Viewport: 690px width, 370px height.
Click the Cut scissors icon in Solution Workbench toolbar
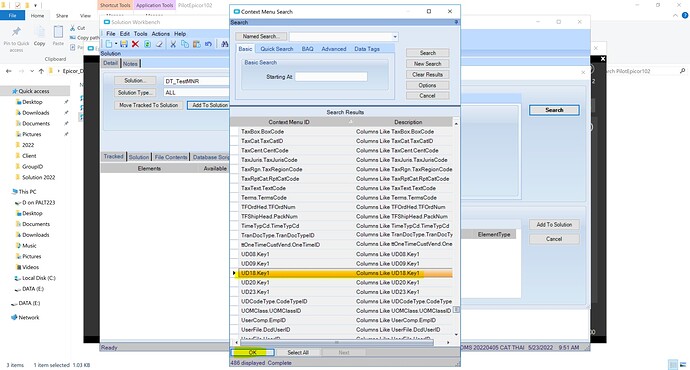[x=173, y=44]
